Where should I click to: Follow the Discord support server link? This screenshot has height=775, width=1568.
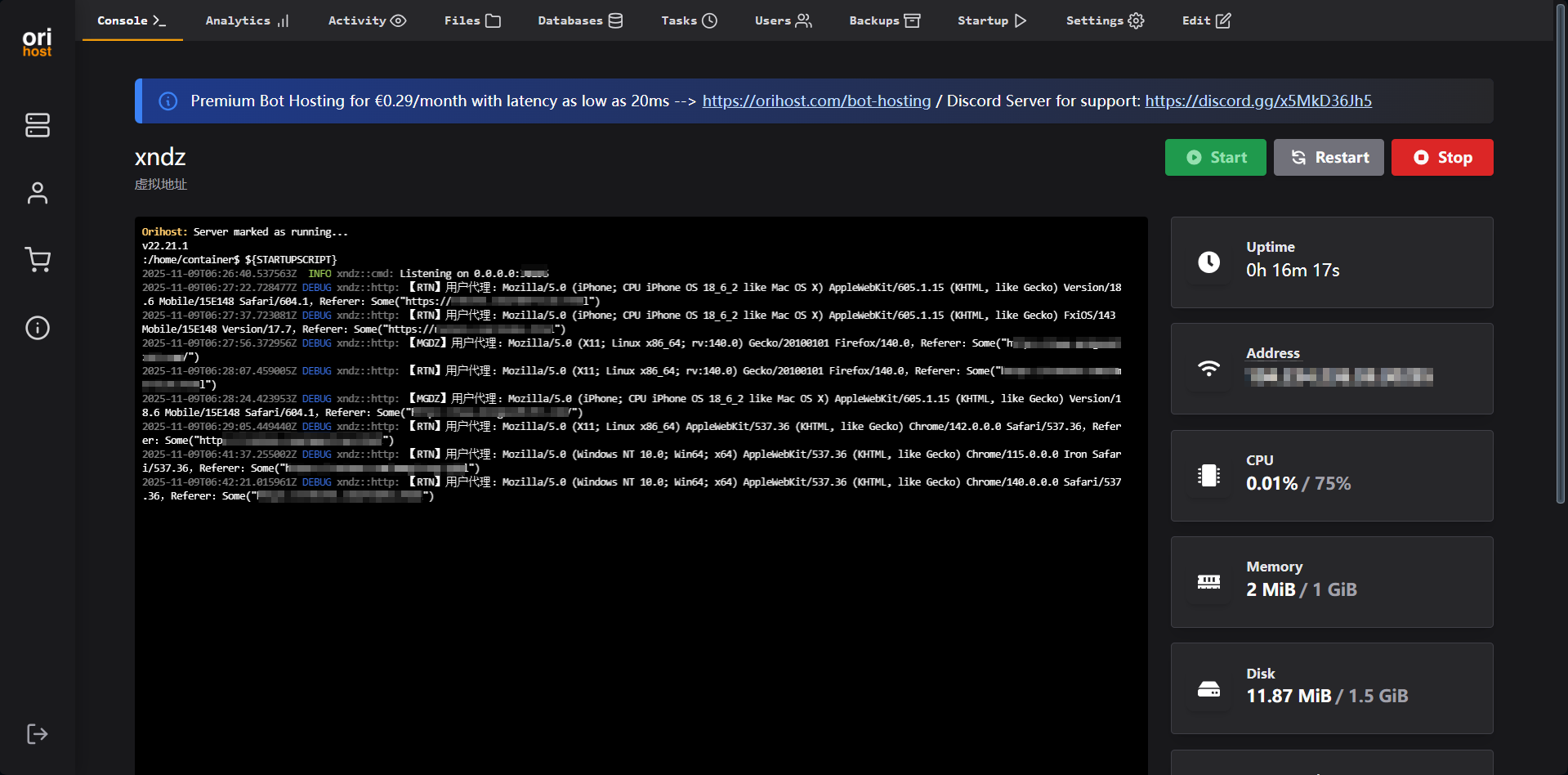tap(1258, 101)
